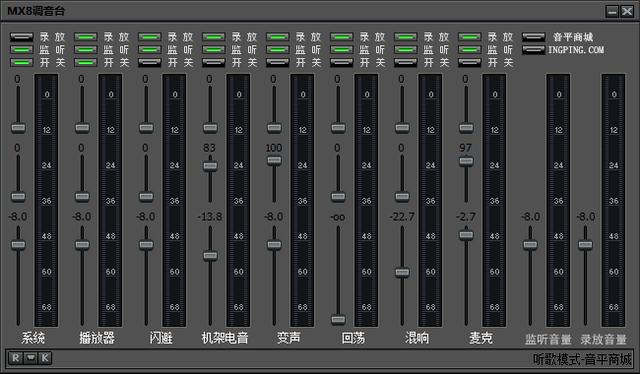Click 机架电音 volume fader handle at -13.8
Image resolution: width=640 pixels, height=374 pixels.
click(x=210, y=256)
